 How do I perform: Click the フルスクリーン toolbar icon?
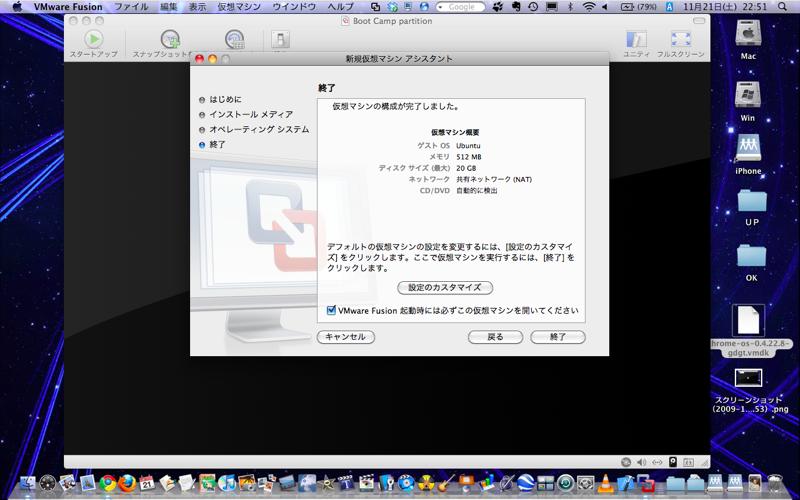click(x=681, y=40)
